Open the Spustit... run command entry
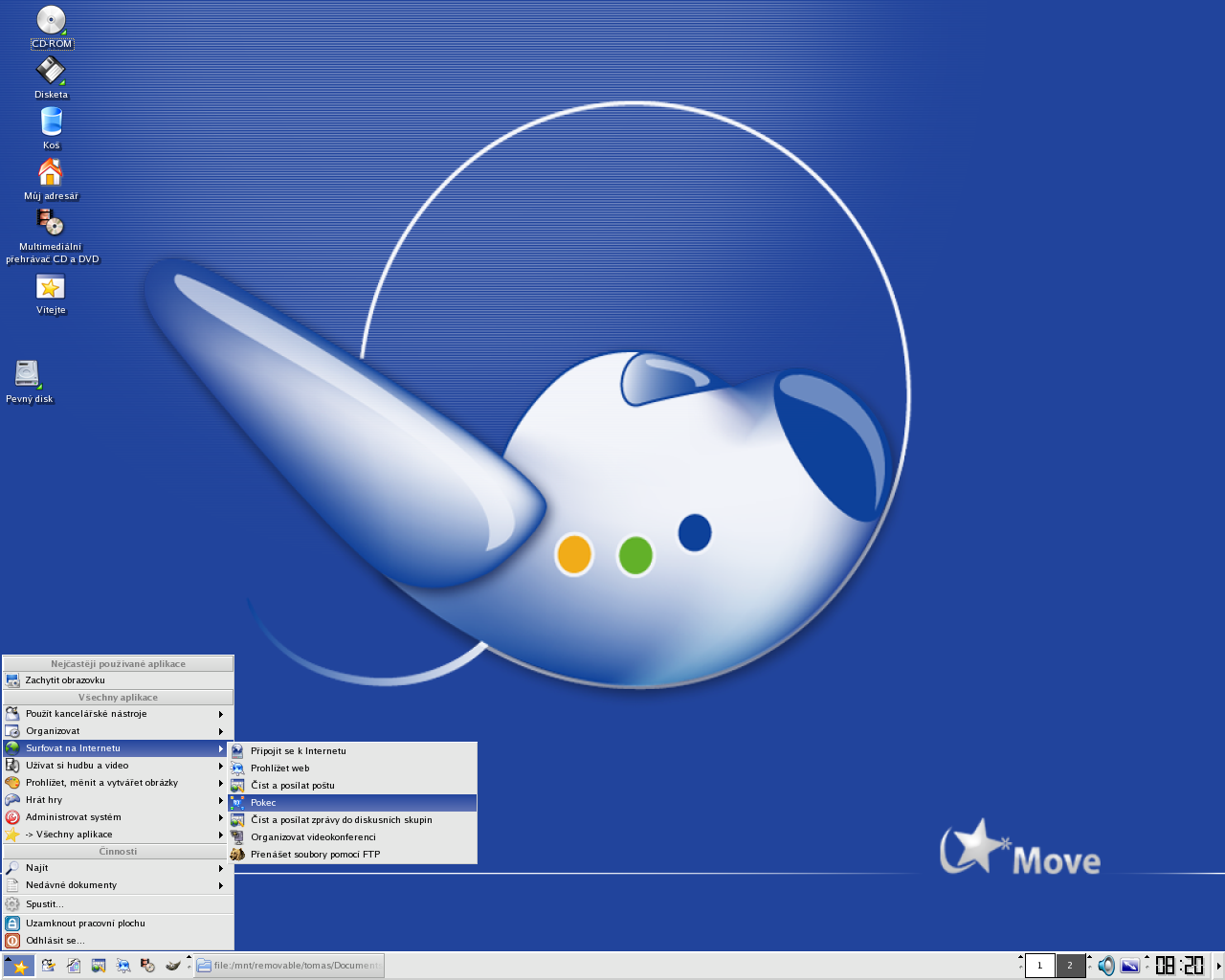This screenshot has height=980, width=1225. click(118, 904)
